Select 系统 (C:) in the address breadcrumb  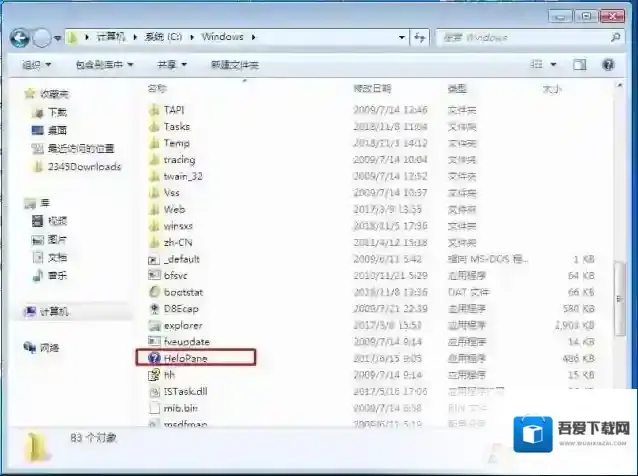tap(163, 37)
